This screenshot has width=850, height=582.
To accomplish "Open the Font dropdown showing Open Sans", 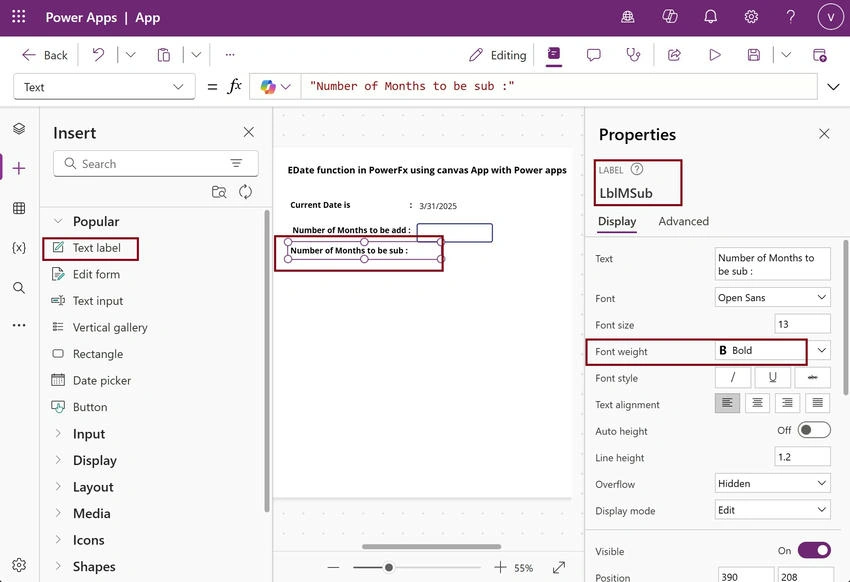I will point(772,298).
